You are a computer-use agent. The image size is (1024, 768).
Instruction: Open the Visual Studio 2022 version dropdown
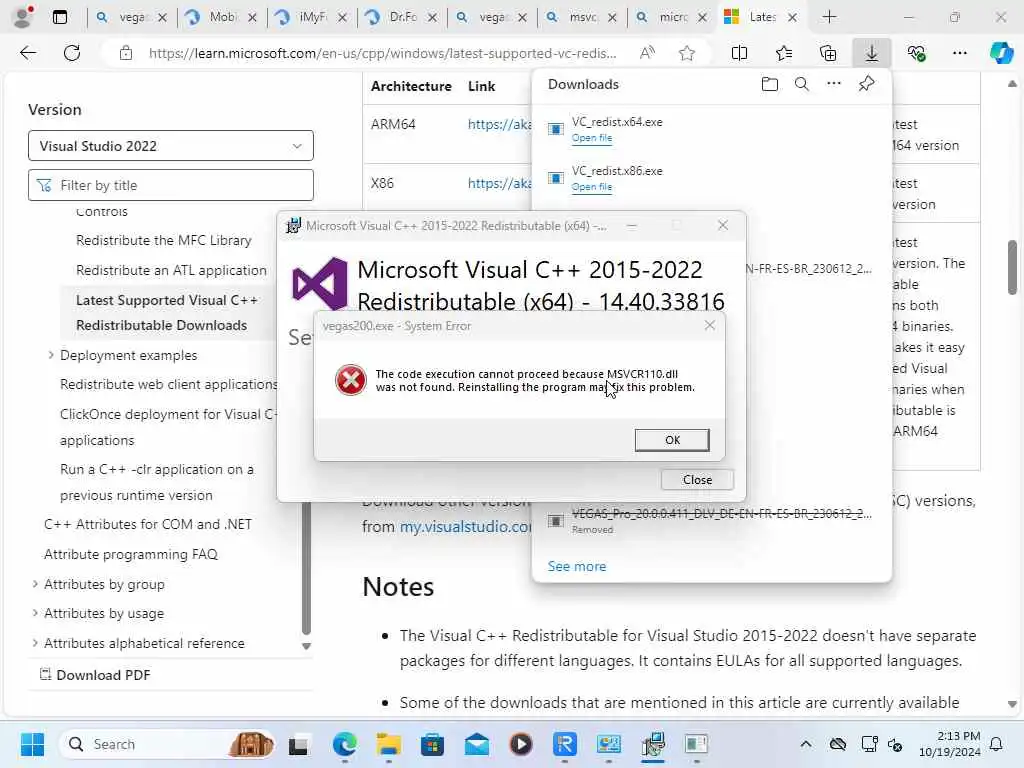click(170, 146)
